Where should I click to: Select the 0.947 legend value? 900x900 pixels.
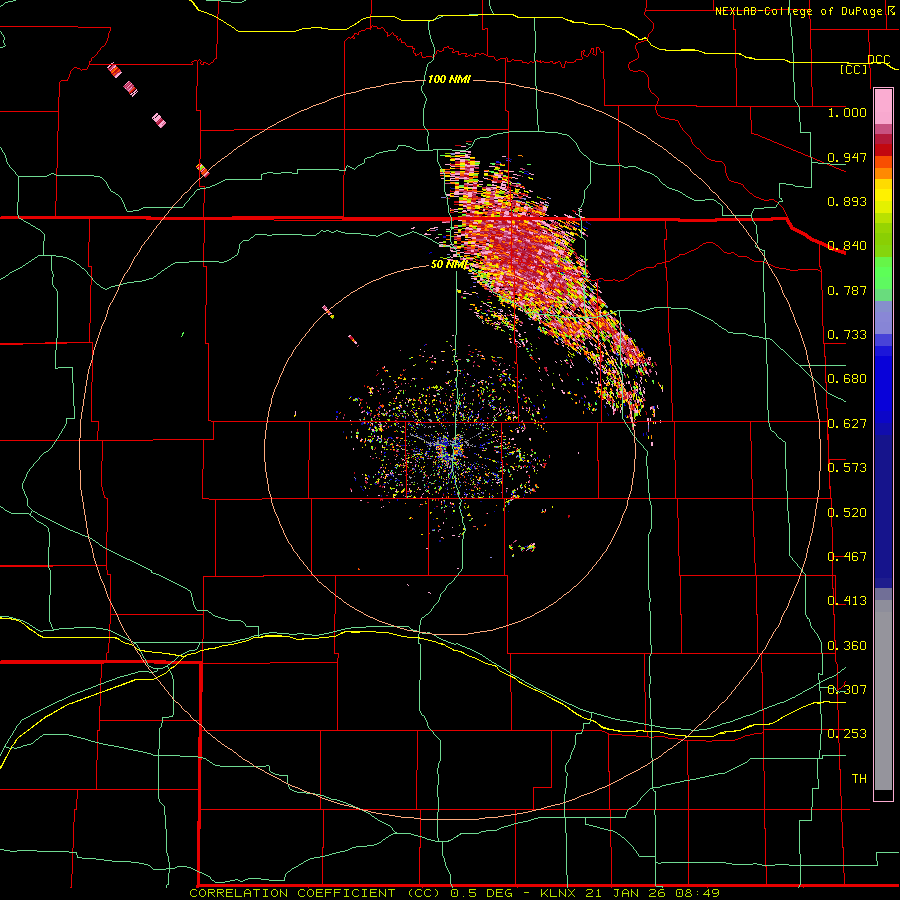847,157
